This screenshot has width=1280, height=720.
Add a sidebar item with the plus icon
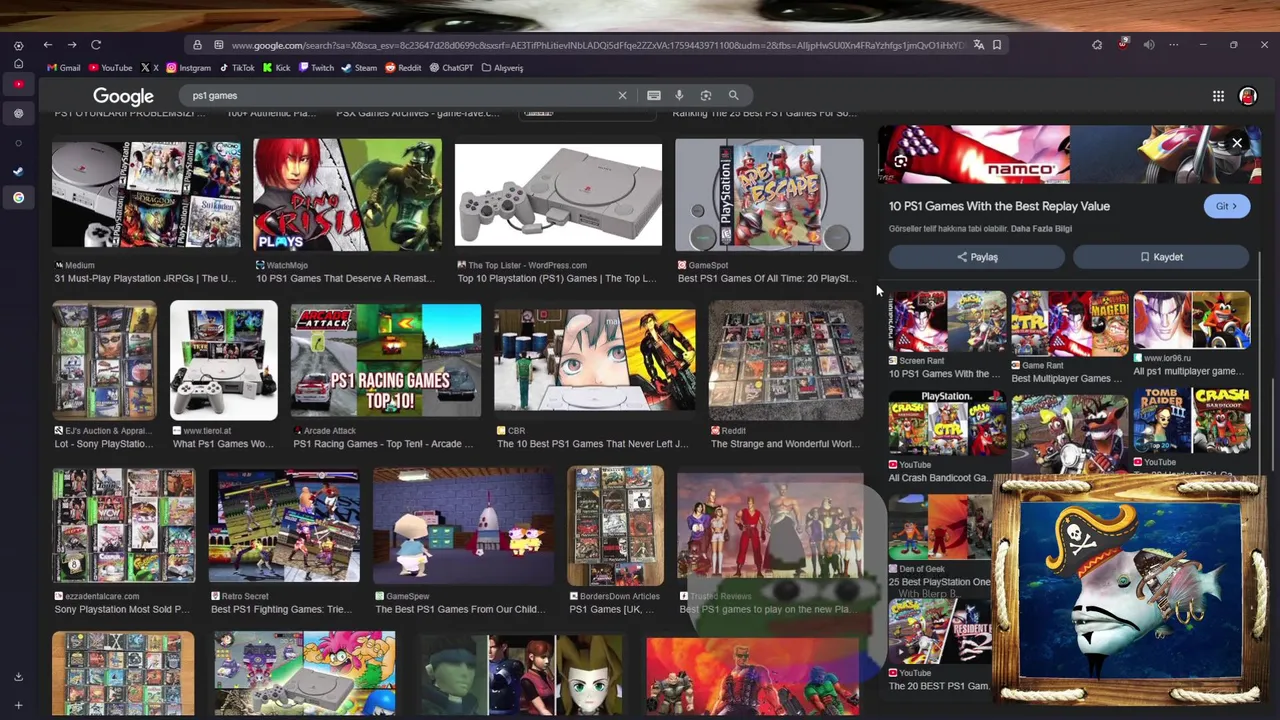tap(18, 706)
